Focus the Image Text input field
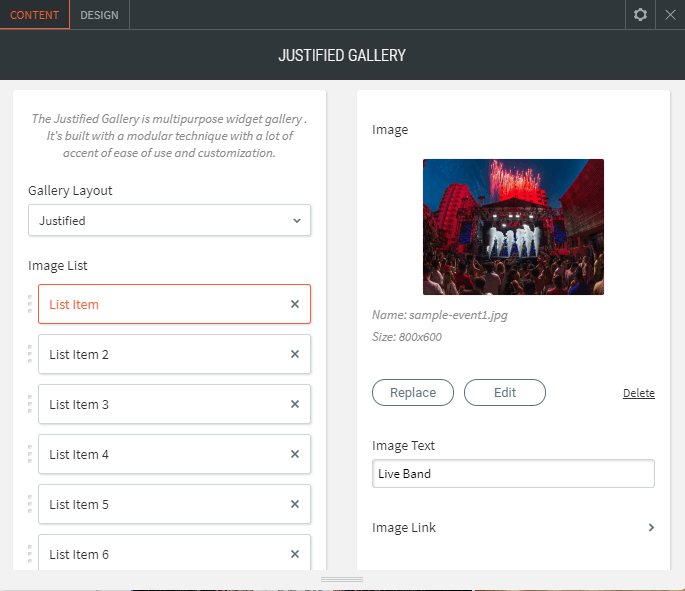The height and width of the screenshot is (591, 685). 513,474
